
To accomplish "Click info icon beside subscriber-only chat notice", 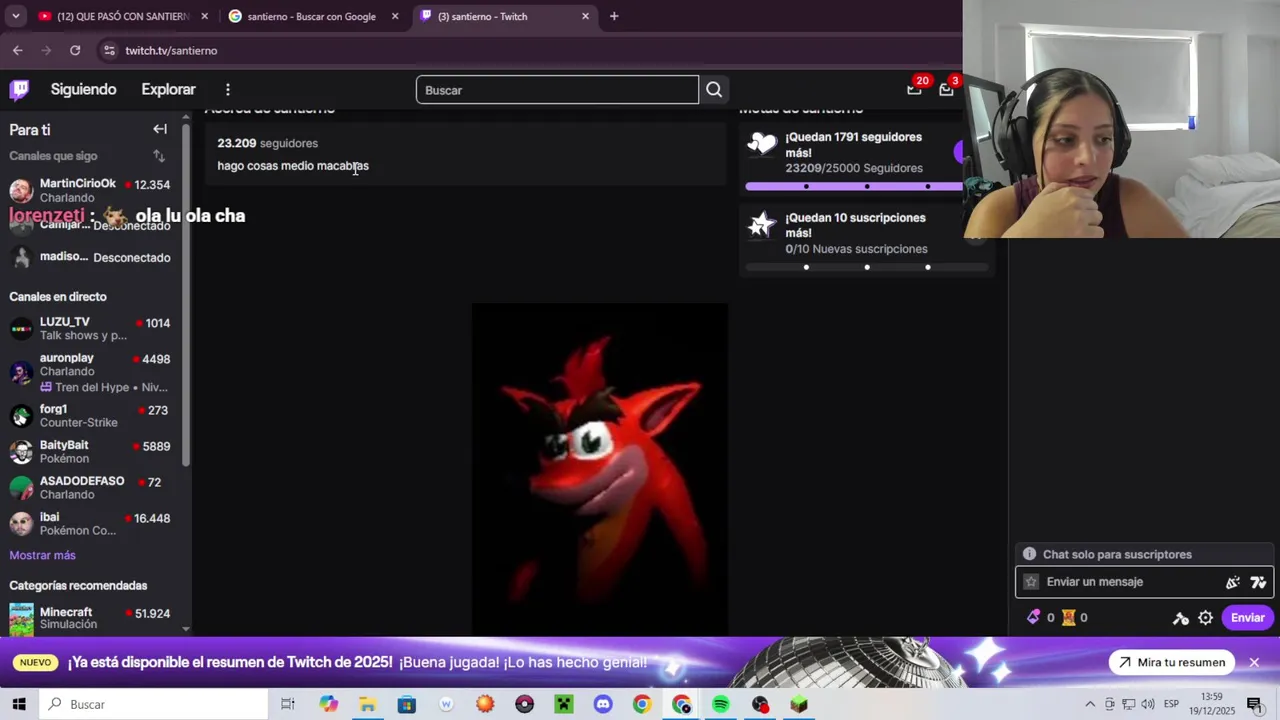I will tap(1029, 554).
